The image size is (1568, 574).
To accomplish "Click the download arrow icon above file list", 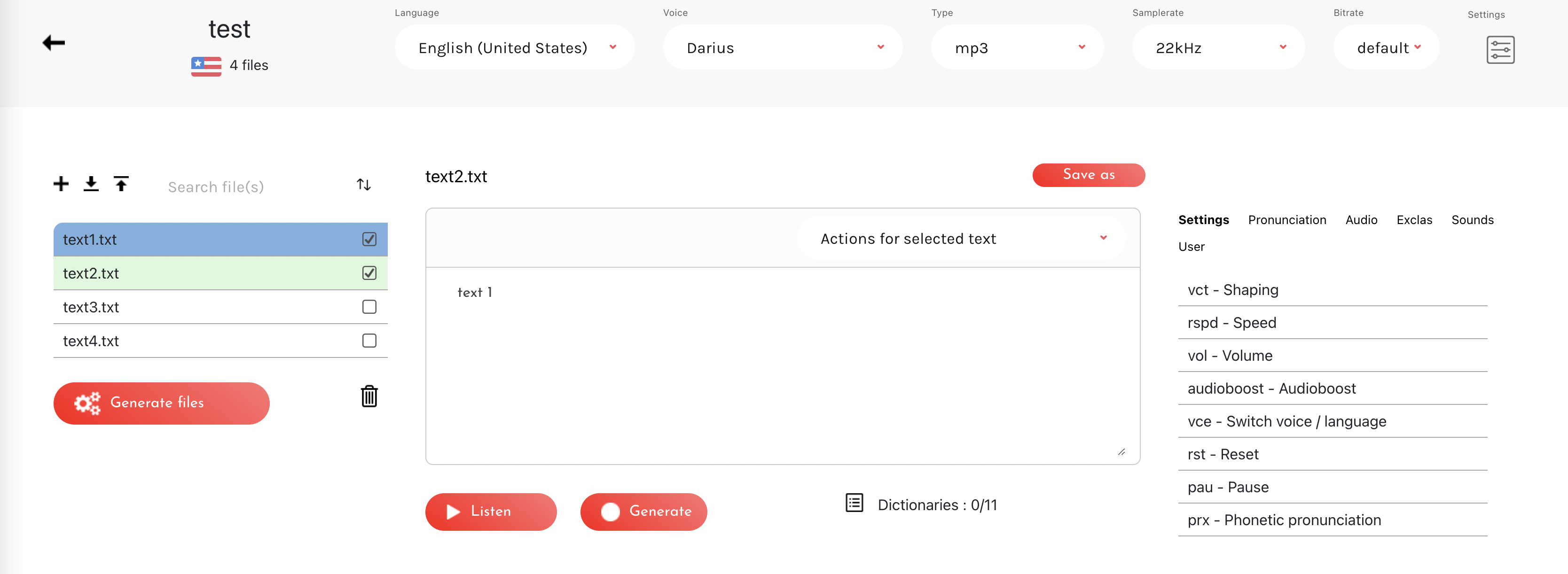I will point(91,184).
